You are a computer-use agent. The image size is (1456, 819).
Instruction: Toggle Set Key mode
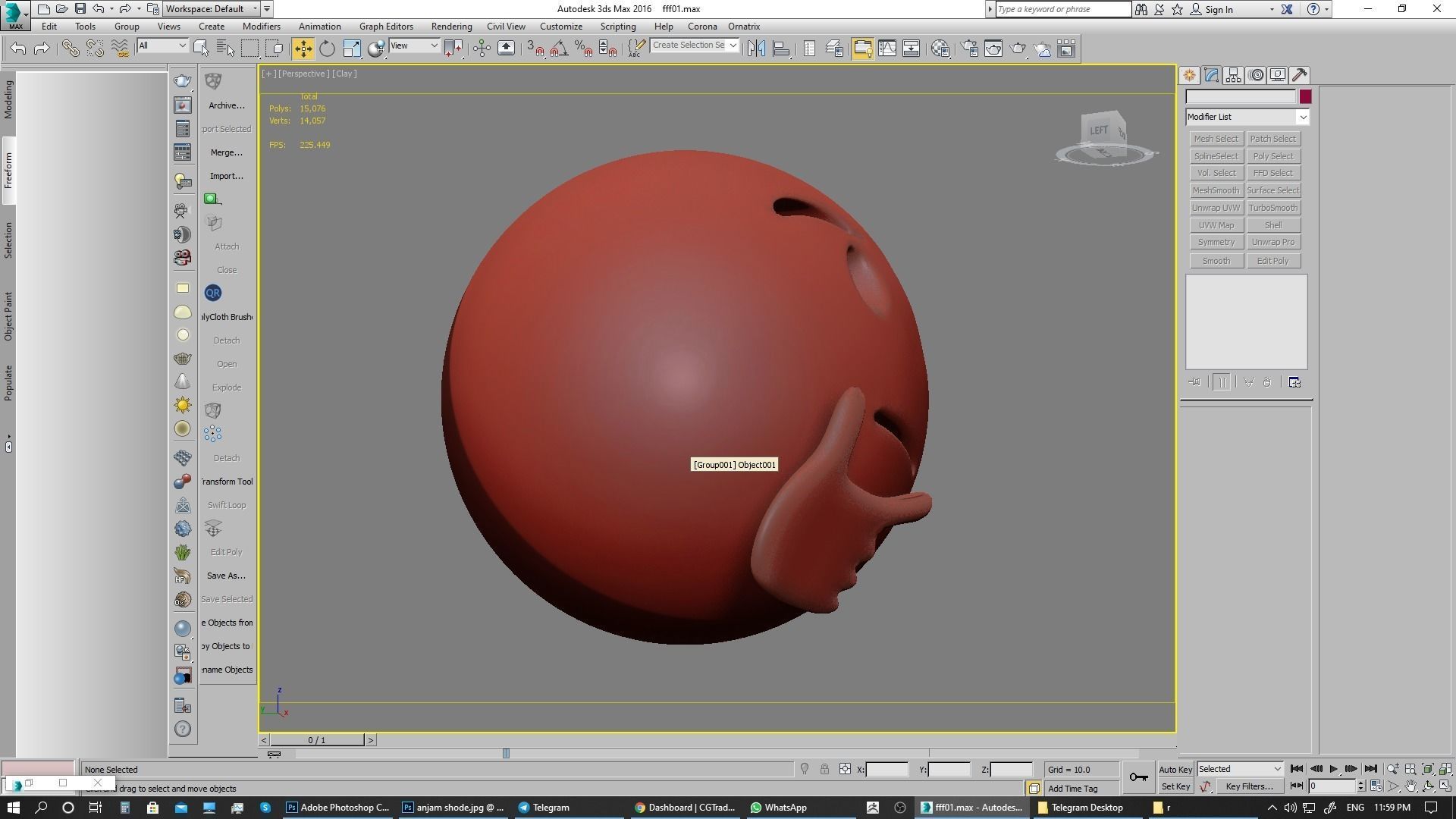1175,786
